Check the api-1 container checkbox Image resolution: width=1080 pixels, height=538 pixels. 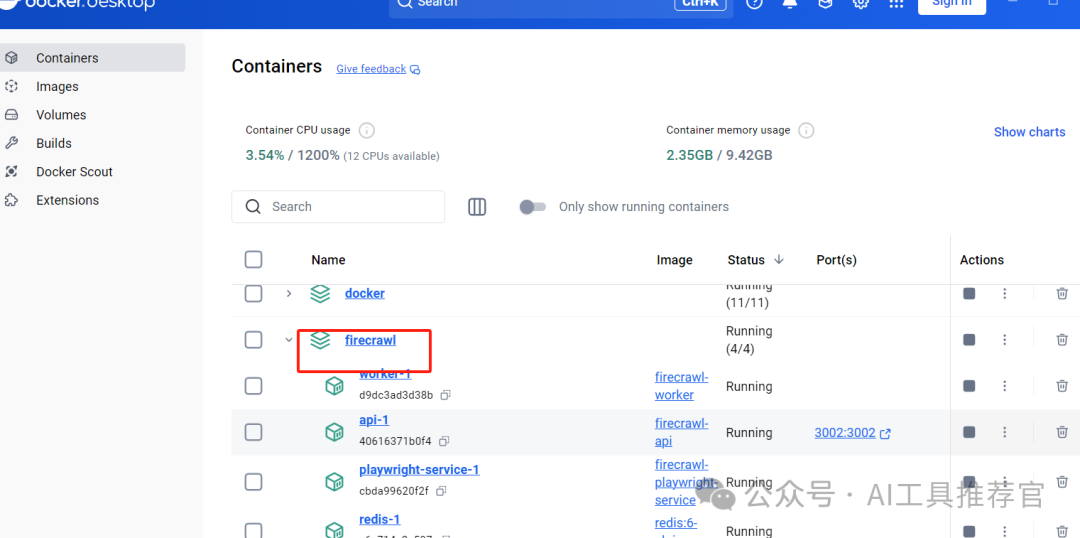click(x=253, y=432)
